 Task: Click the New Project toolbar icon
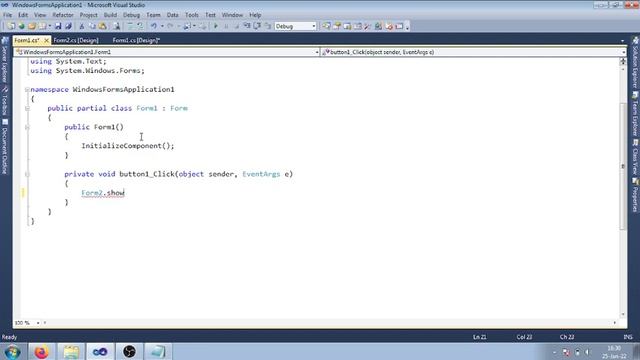[11, 26]
